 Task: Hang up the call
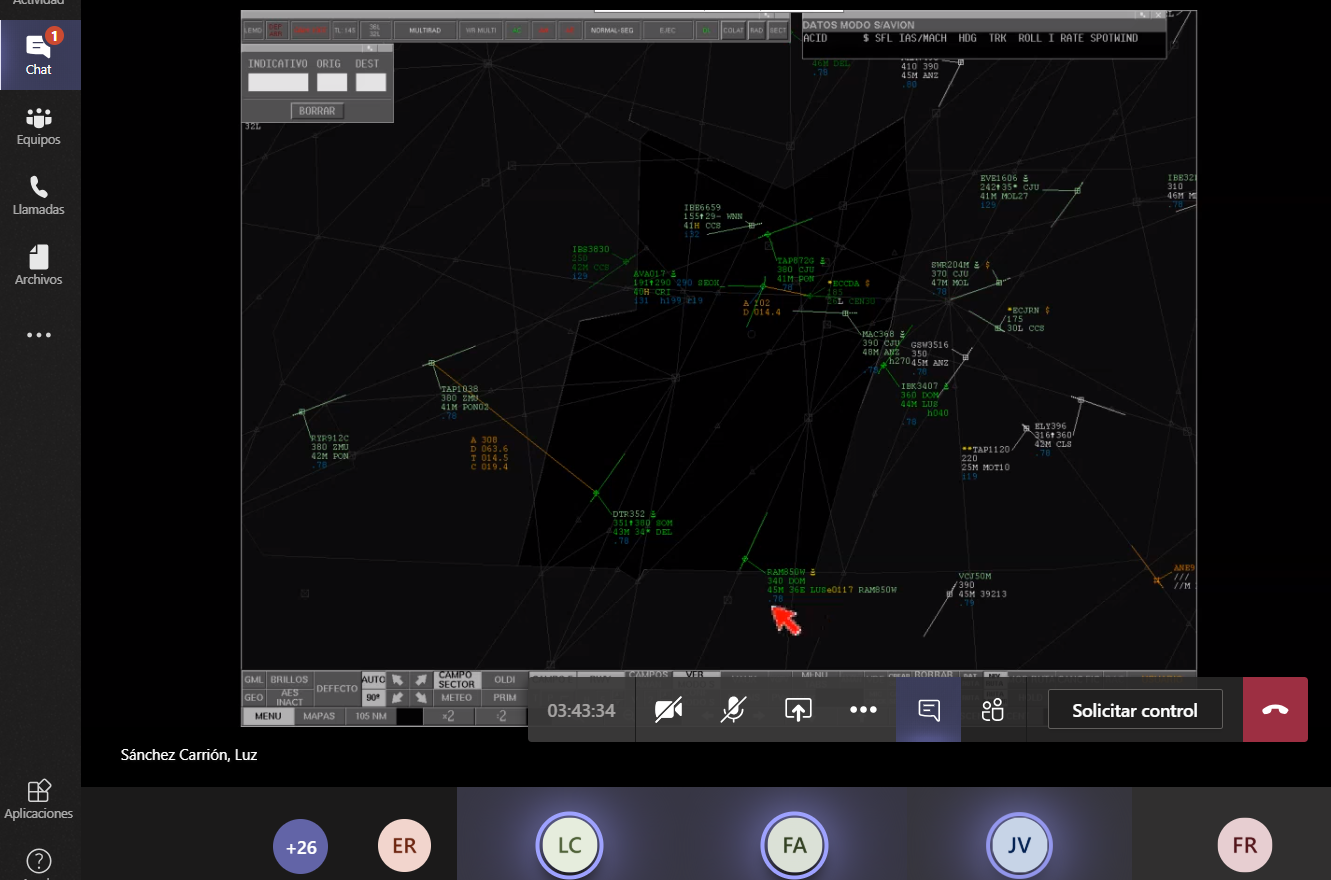1275,710
